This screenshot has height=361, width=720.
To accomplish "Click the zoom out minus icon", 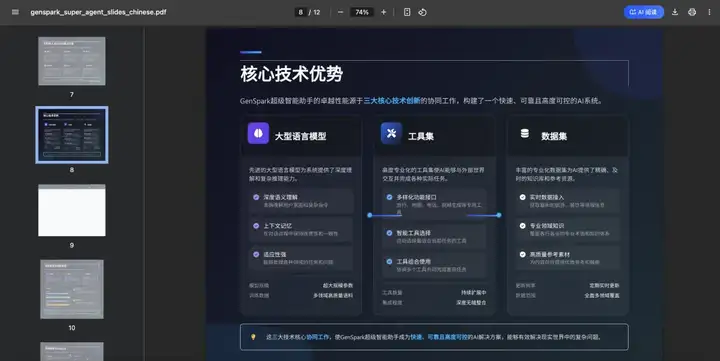I will [340, 12].
